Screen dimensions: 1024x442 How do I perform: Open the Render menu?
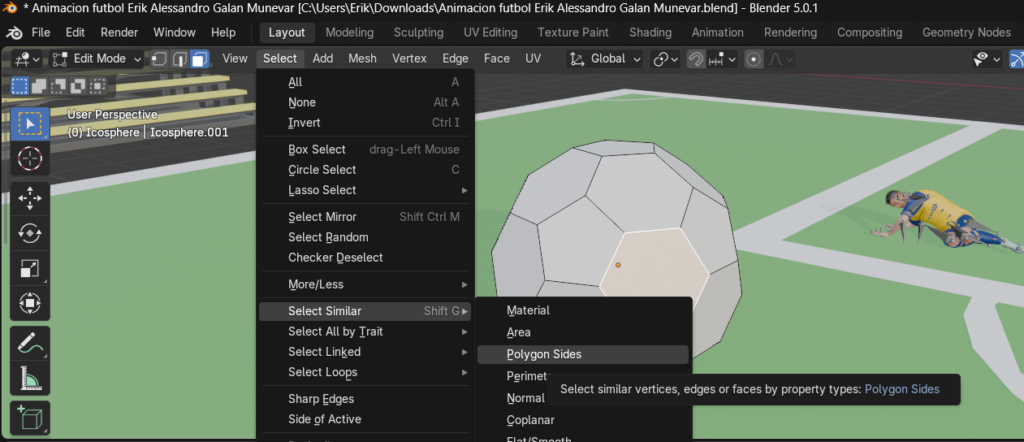coord(120,33)
